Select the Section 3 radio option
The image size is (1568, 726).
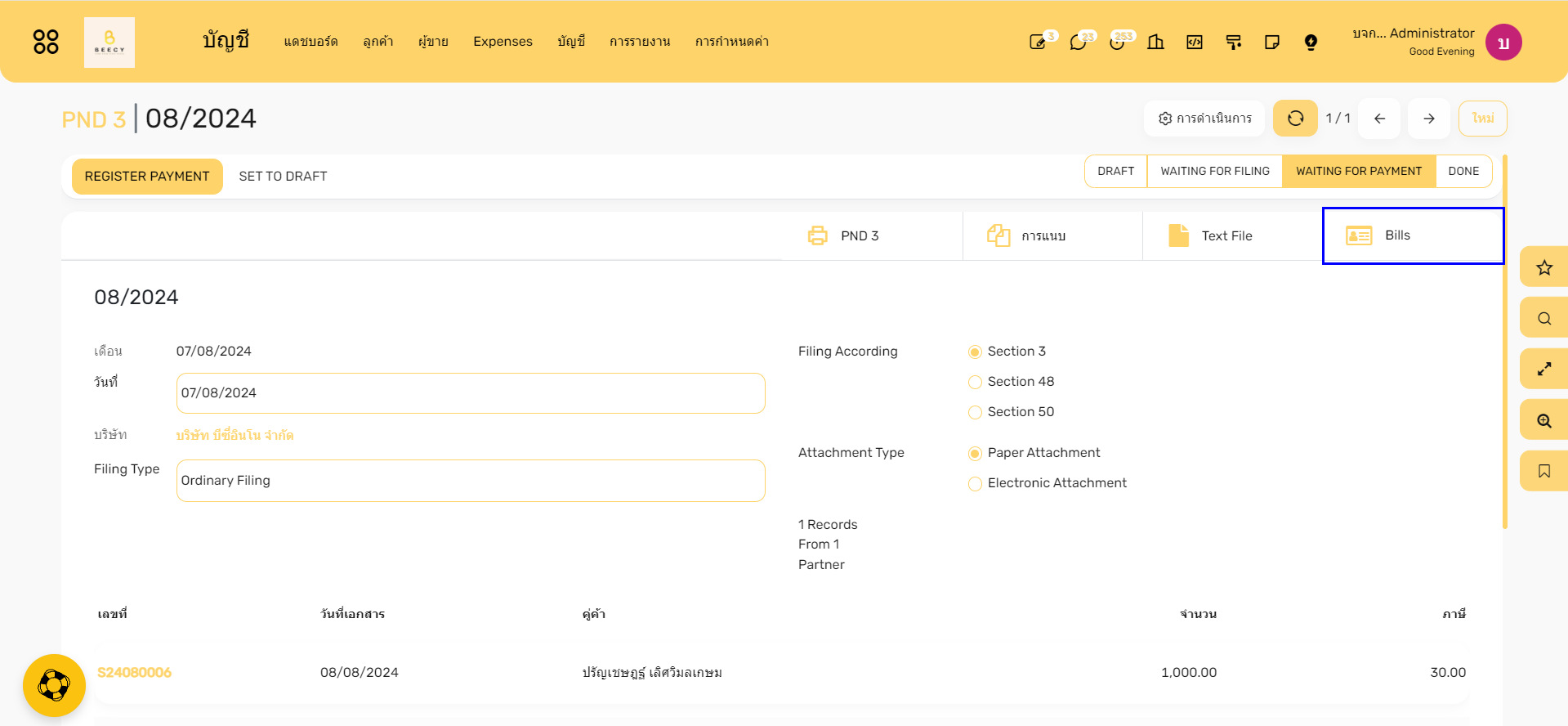click(x=975, y=352)
